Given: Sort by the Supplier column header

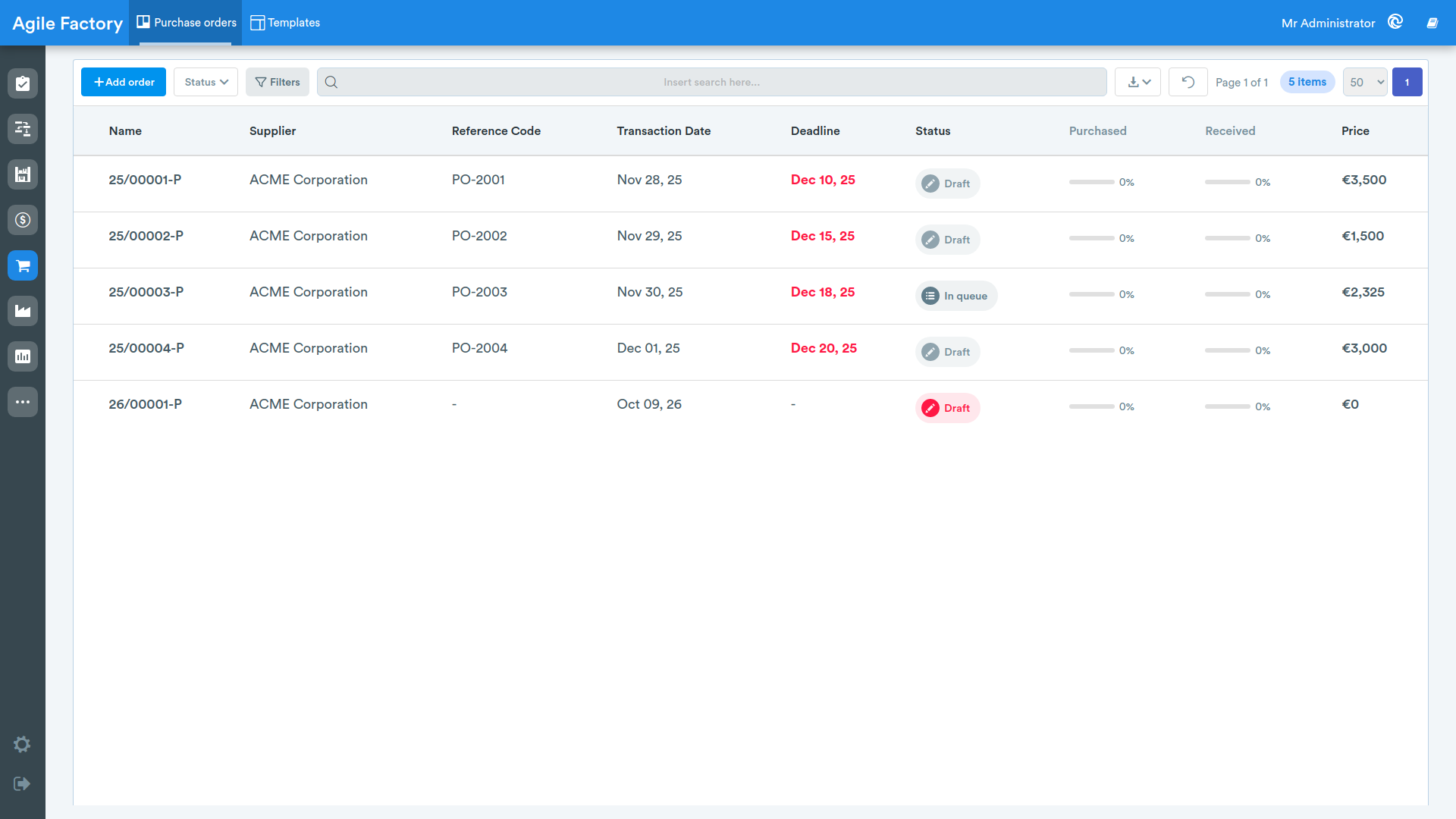Looking at the screenshot, I should [x=273, y=131].
